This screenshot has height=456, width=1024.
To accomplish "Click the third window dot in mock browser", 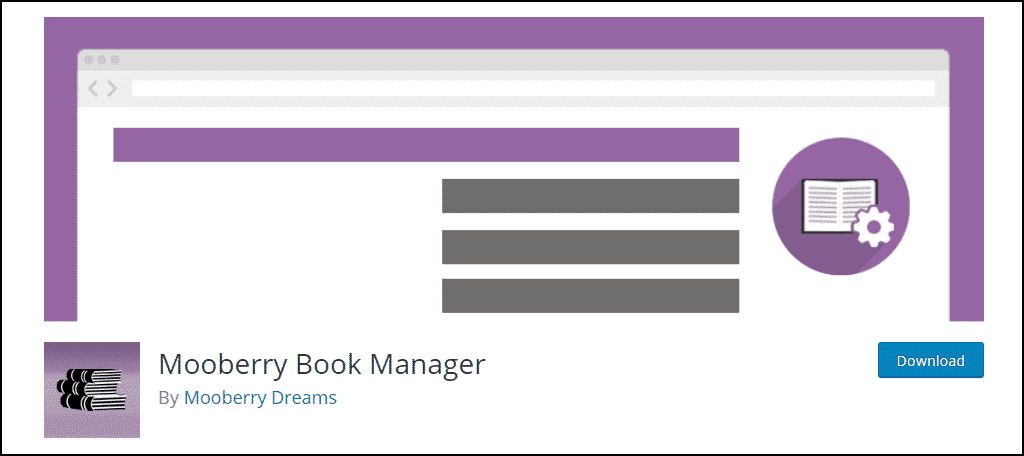I will pyautogui.click(x=115, y=59).
